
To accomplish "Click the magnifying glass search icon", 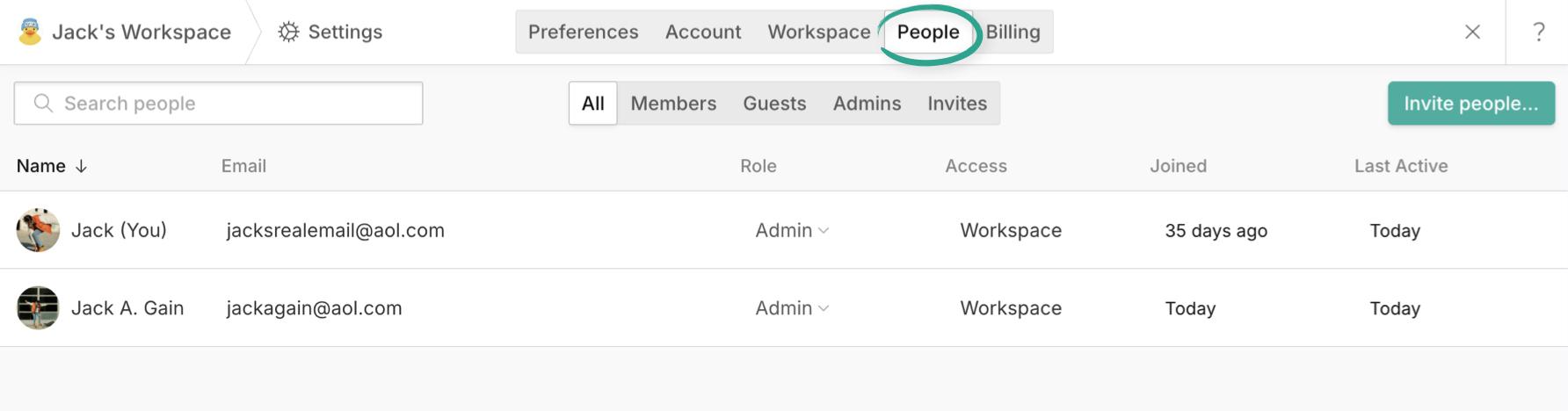I will (43, 104).
